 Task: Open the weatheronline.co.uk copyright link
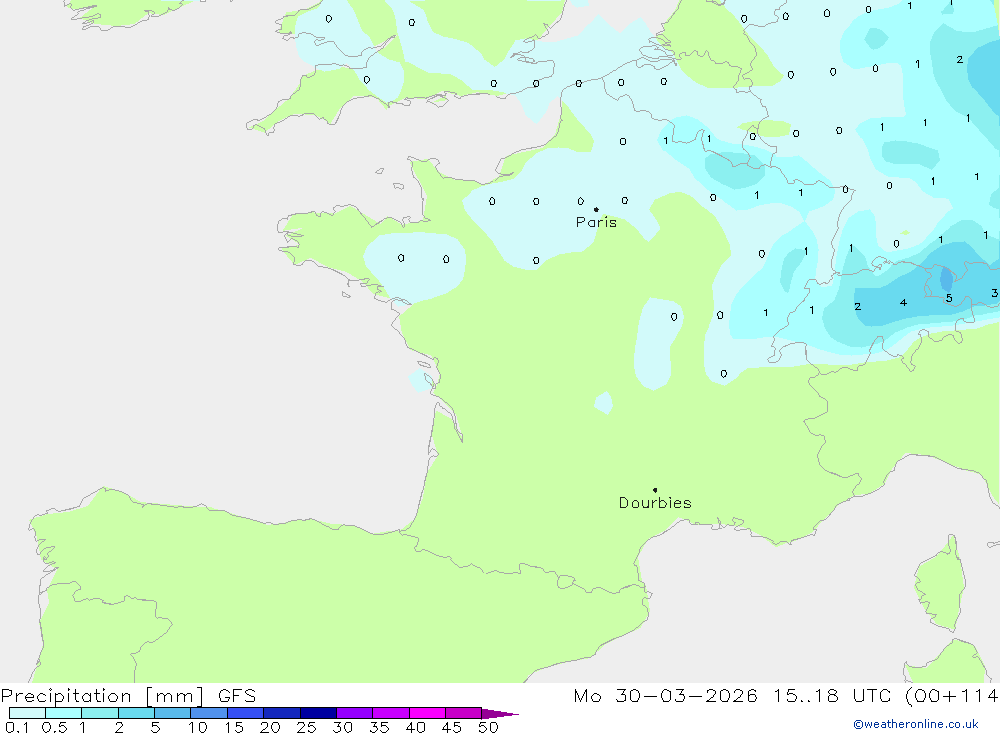coord(916,724)
